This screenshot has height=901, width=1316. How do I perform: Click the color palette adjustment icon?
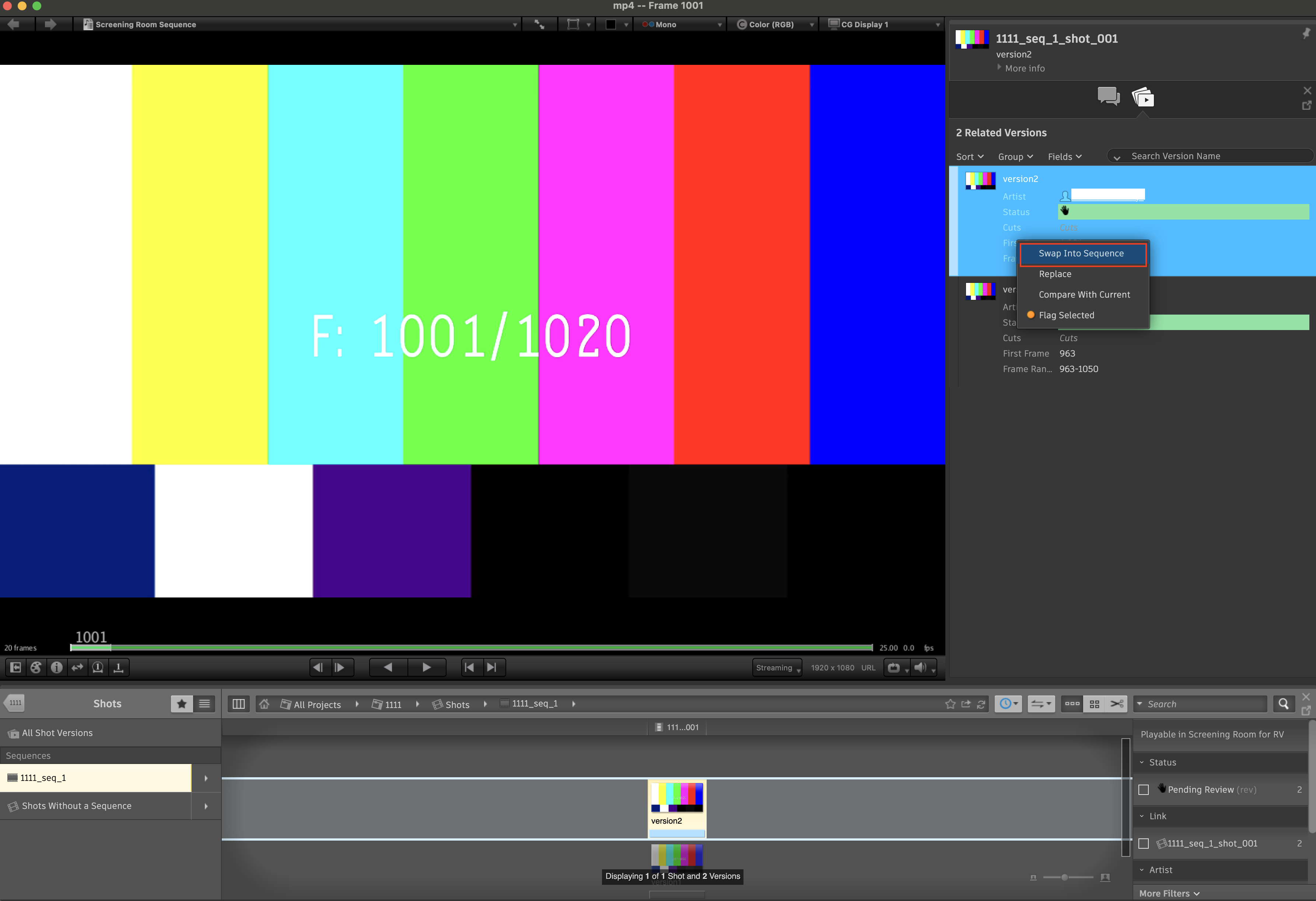coord(36,667)
